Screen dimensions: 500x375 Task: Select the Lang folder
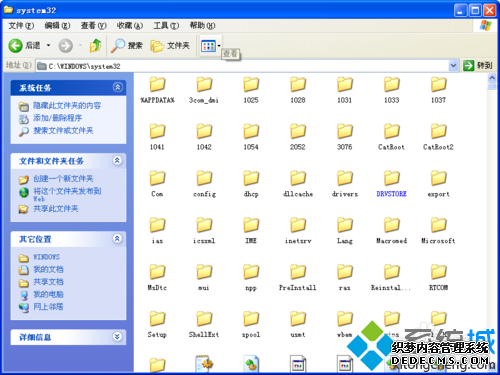pyautogui.click(x=345, y=230)
